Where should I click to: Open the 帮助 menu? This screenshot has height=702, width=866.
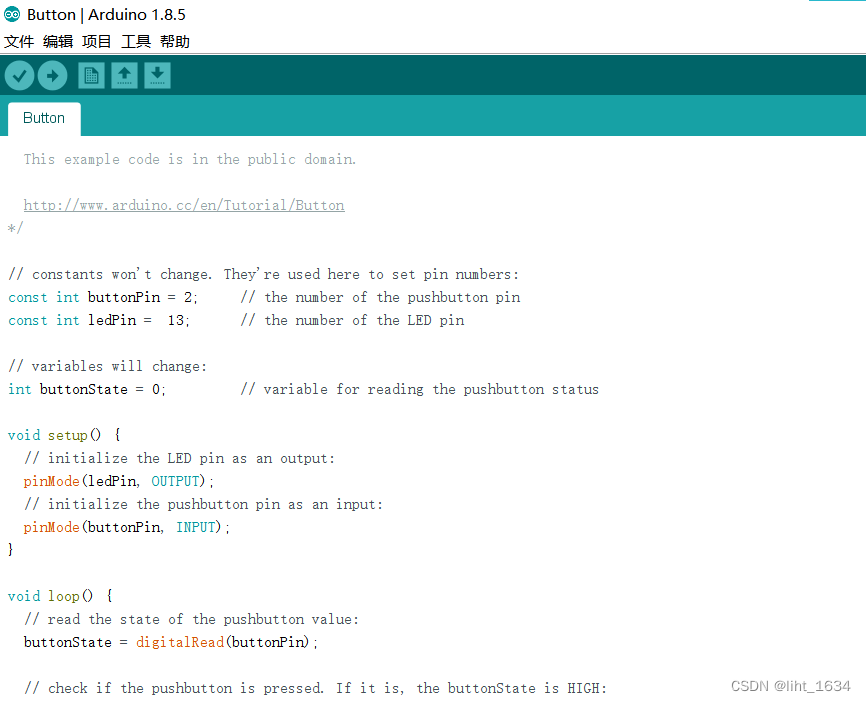(175, 42)
